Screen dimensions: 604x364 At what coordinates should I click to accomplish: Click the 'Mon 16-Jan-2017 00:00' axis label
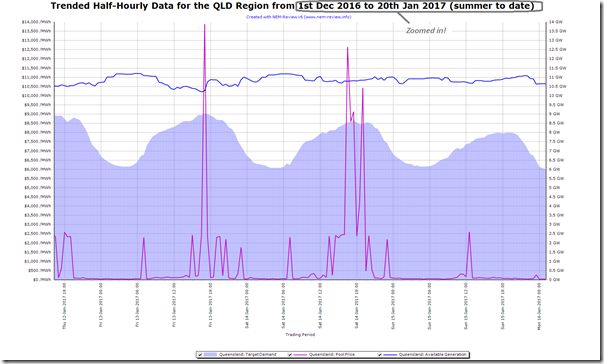[539, 306]
